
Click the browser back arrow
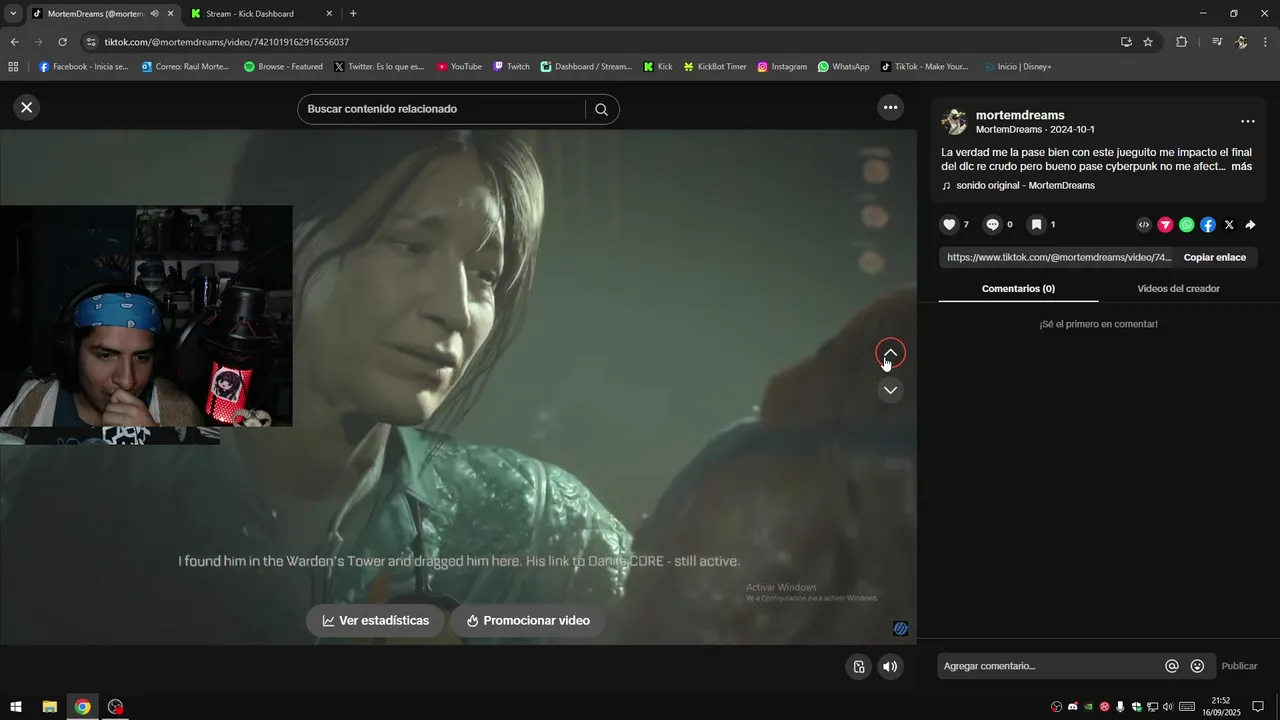tap(14, 42)
